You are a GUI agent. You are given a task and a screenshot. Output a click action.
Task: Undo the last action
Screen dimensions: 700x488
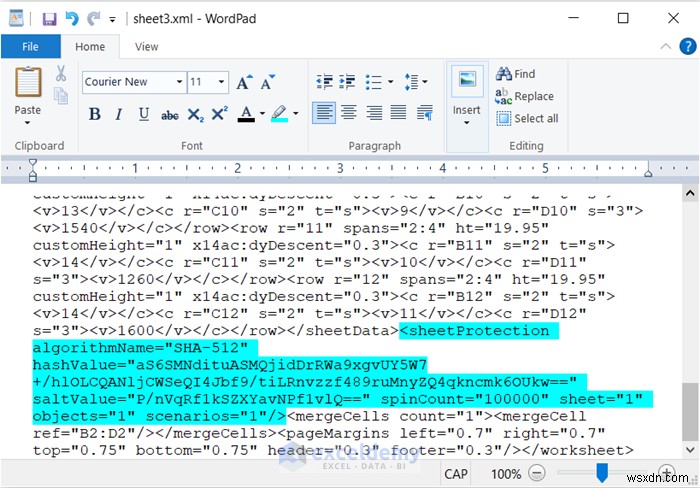click(x=72, y=18)
